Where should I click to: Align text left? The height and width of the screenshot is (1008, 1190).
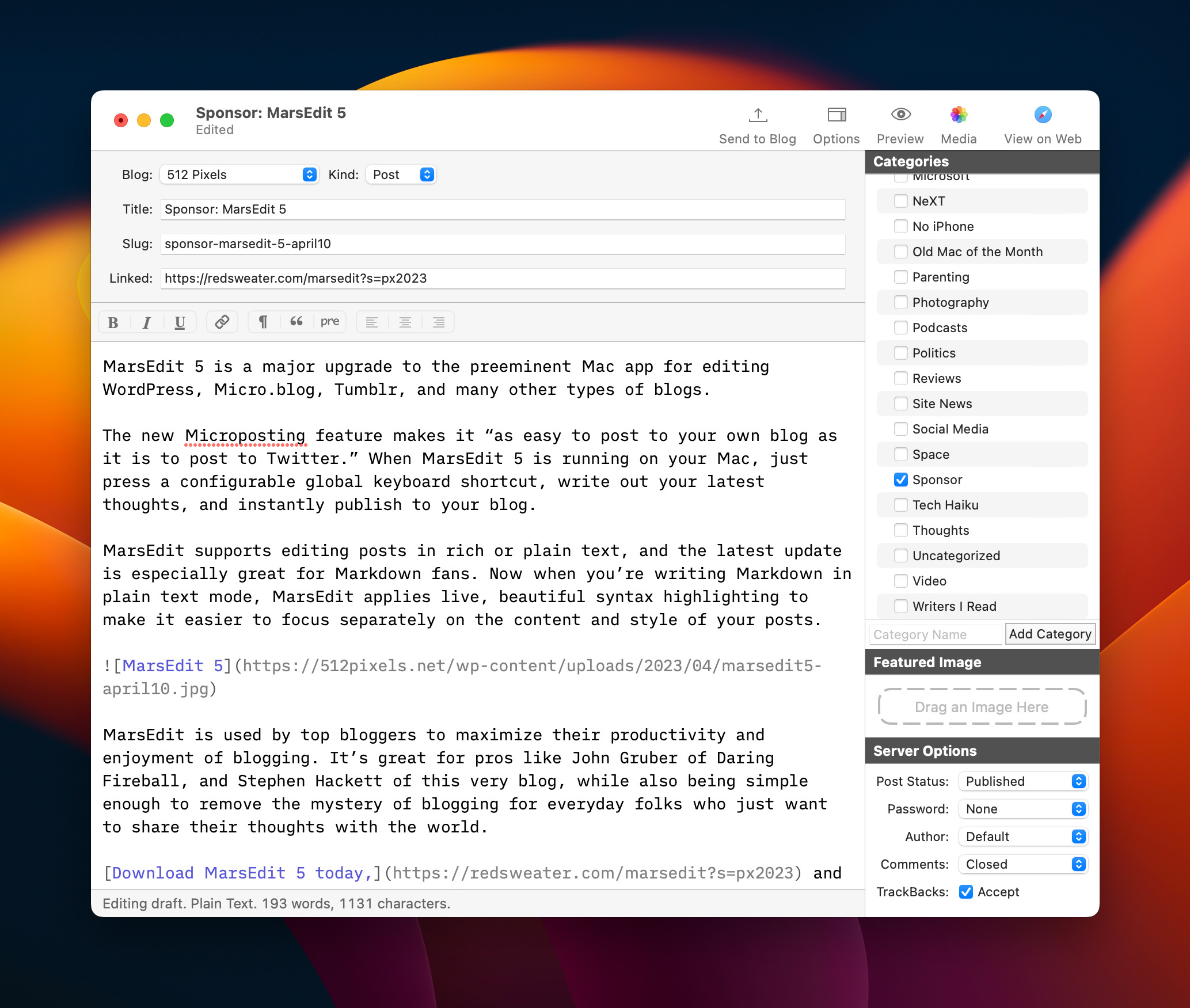[x=372, y=322]
